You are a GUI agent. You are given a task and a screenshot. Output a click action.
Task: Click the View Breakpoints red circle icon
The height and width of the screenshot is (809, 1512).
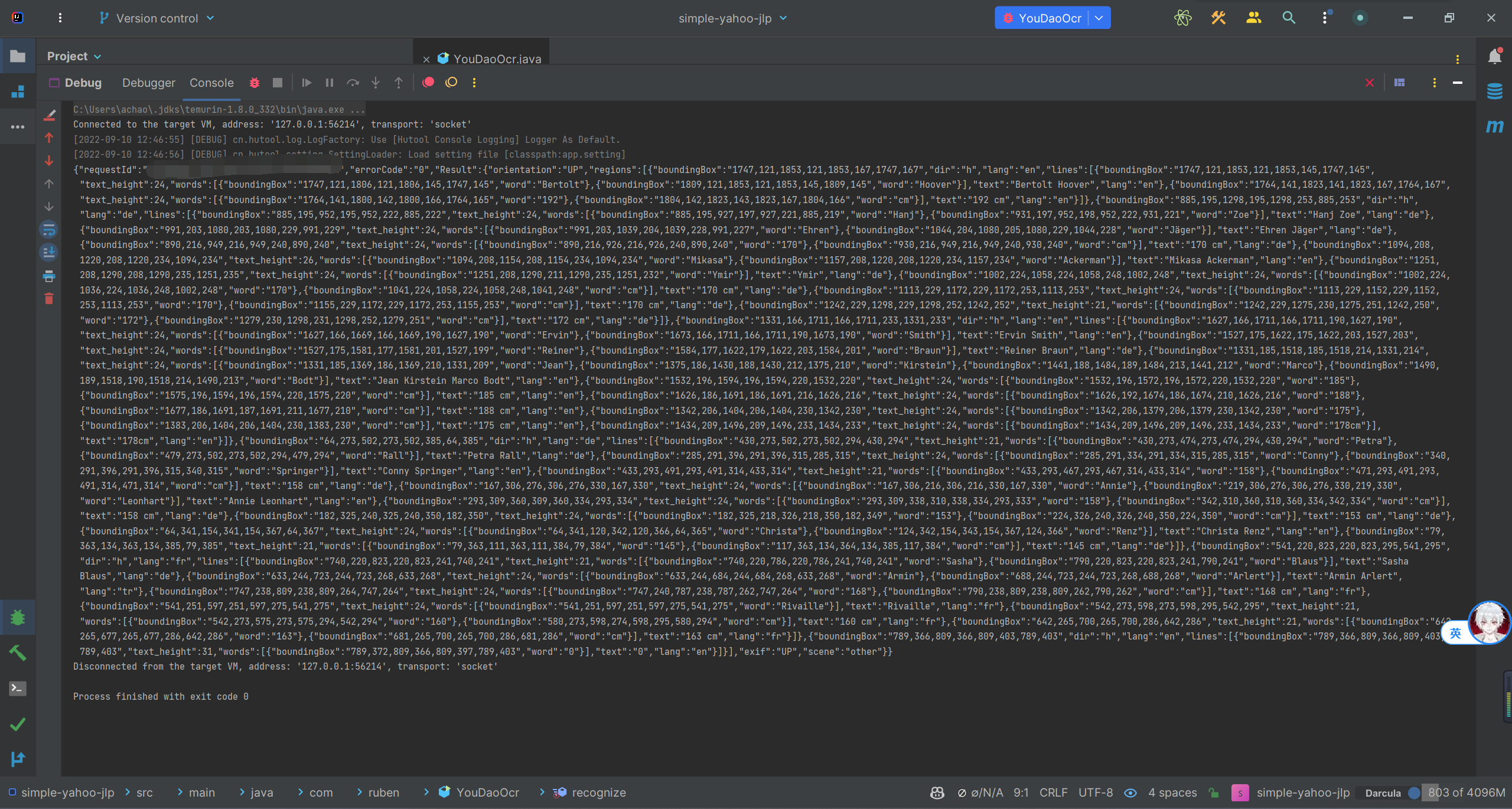click(x=429, y=83)
